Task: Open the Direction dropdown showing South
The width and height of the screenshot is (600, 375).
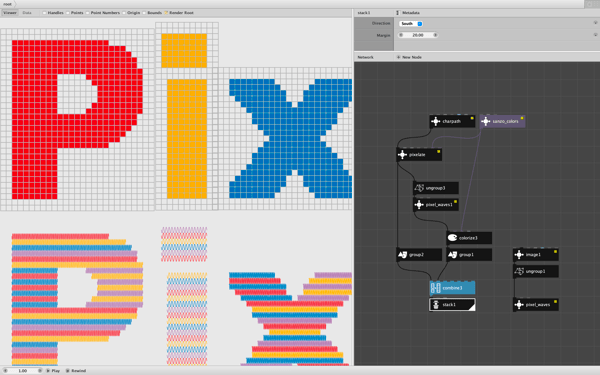Action: 411,24
